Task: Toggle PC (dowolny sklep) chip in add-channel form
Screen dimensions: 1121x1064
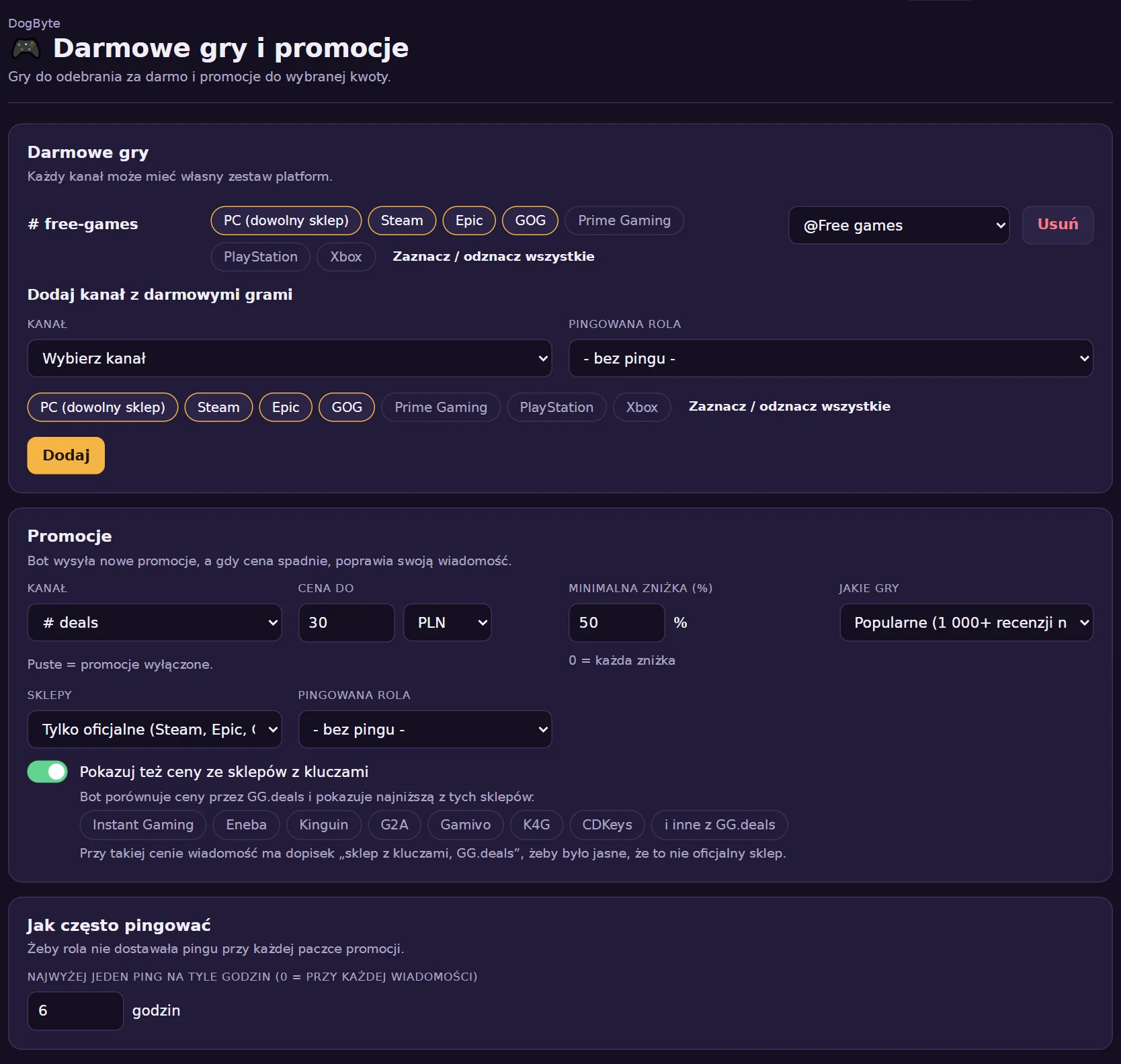Action: pos(103,407)
